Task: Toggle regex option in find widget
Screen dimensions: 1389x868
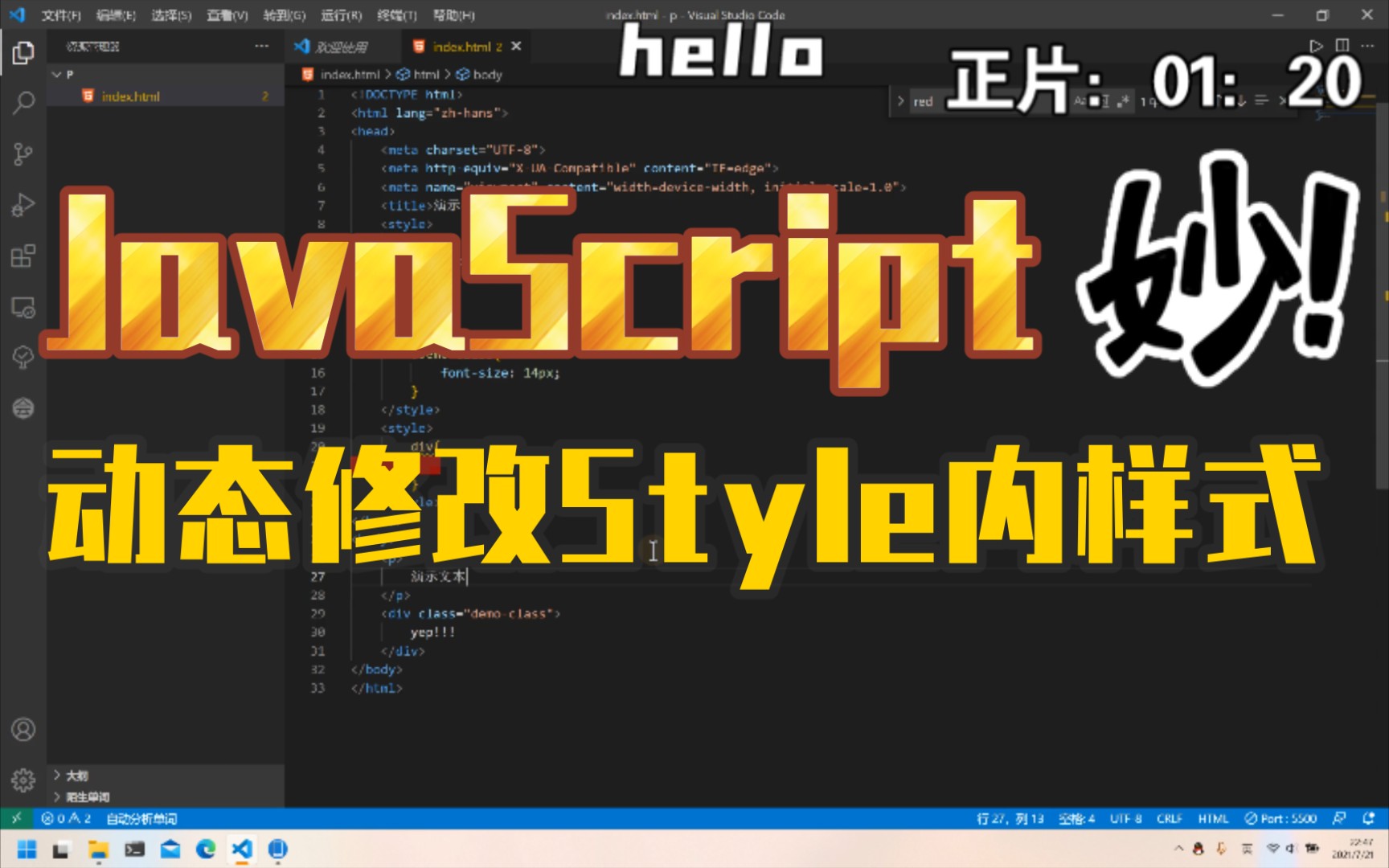Action: [x=1123, y=101]
